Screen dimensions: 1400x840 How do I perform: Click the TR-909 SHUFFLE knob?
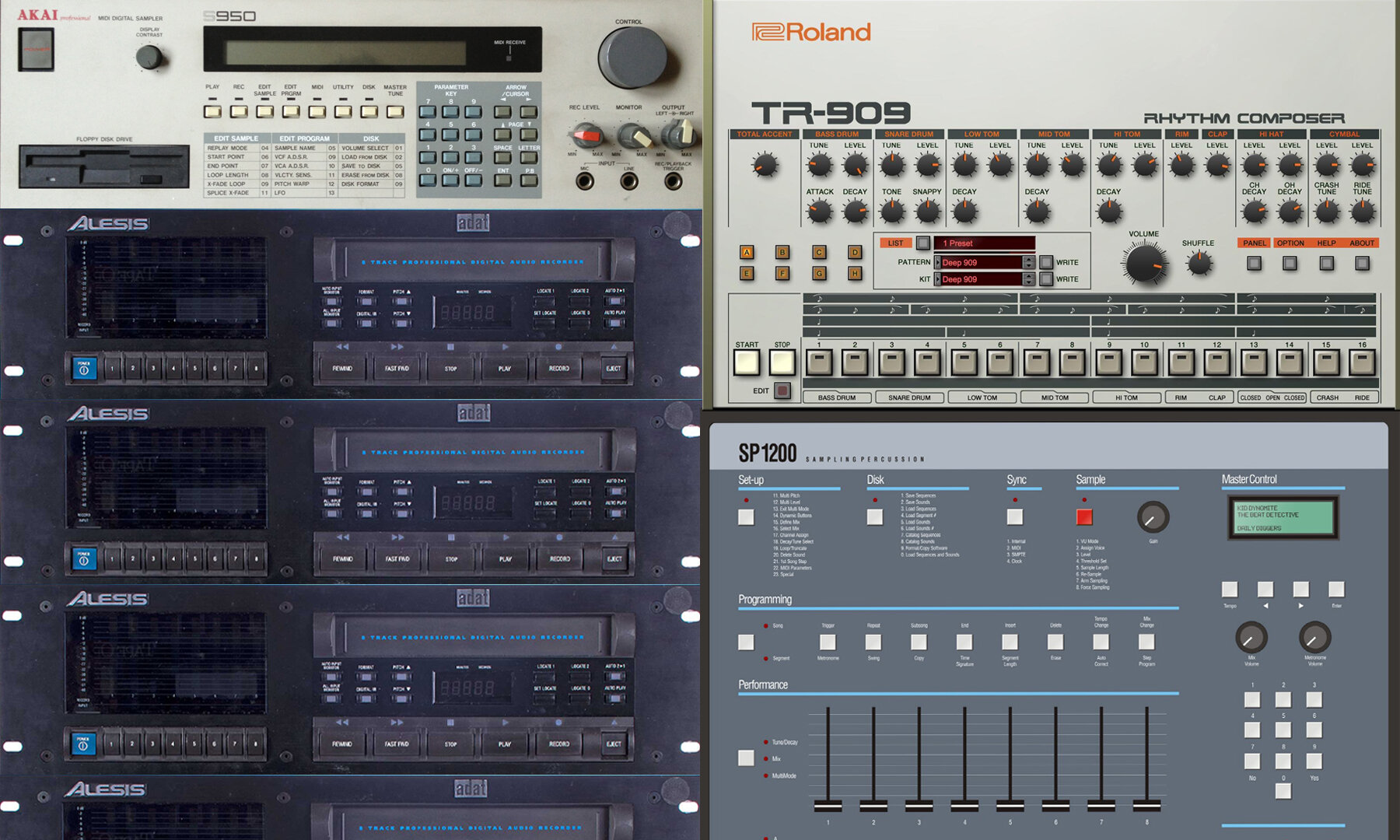tap(1199, 263)
